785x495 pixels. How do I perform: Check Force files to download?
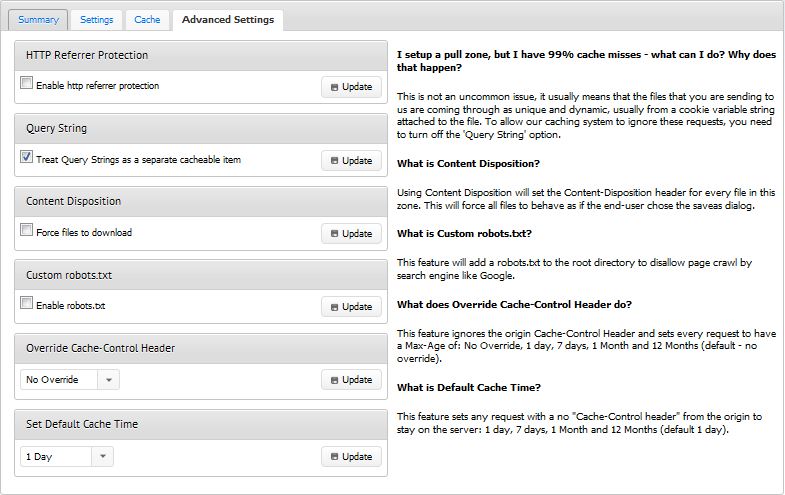coord(27,230)
